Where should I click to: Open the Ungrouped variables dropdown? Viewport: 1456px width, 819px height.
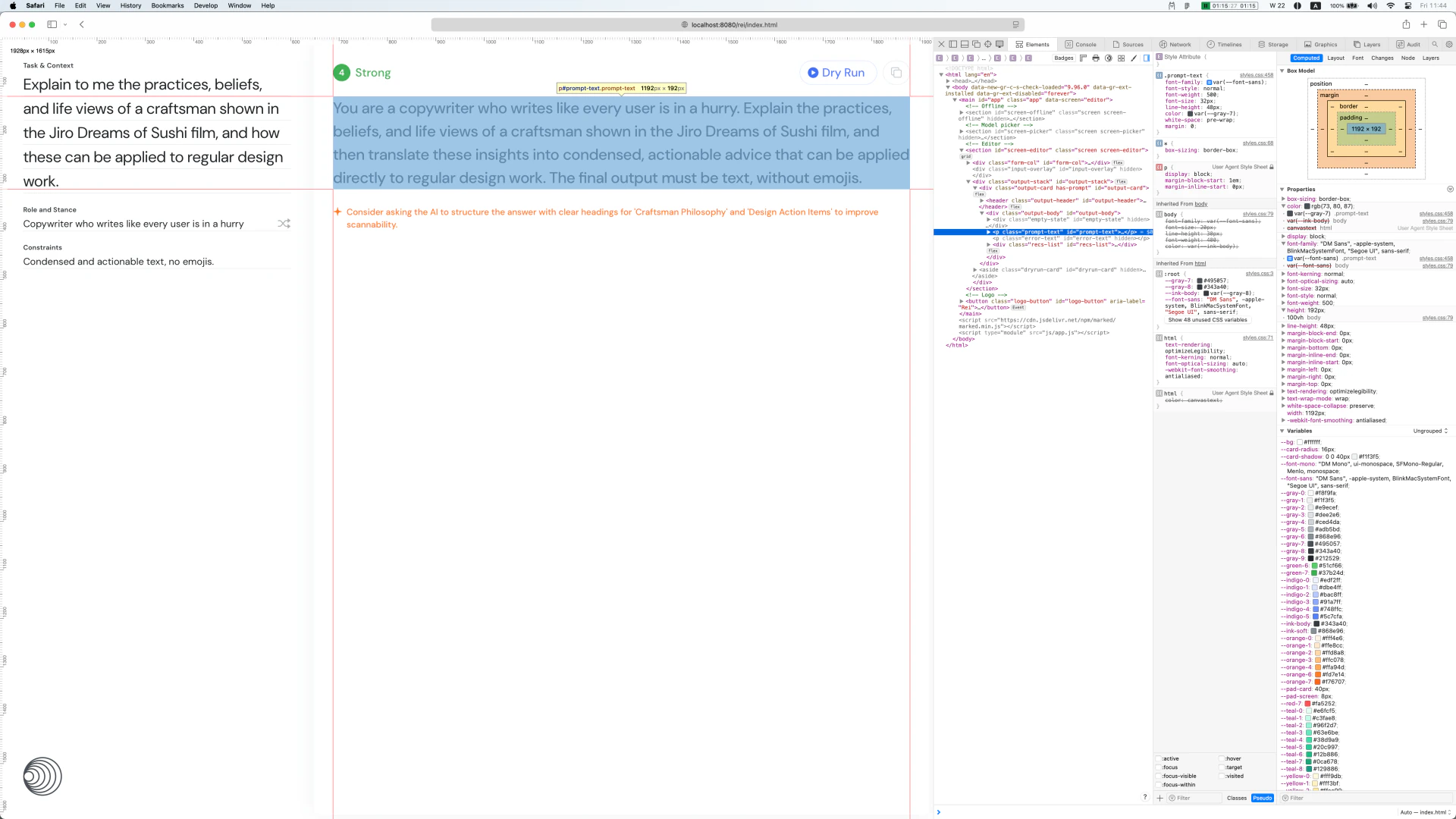point(1430,431)
